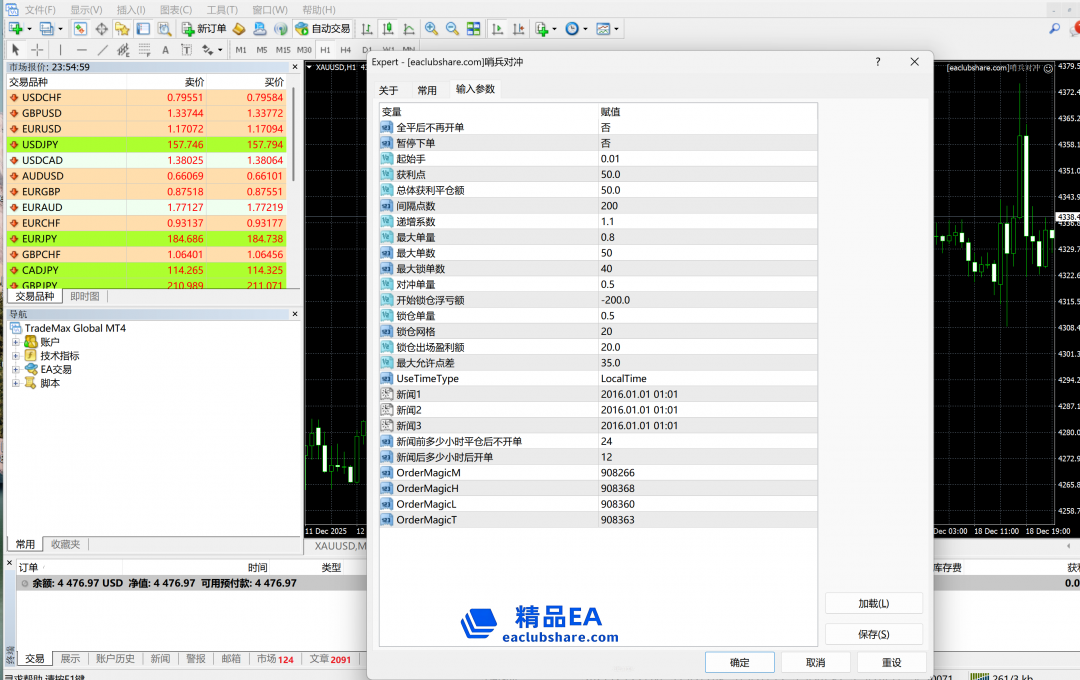Click the 加载(L) button
The height and width of the screenshot is (680, 1080).
click(x=873, y=603)
